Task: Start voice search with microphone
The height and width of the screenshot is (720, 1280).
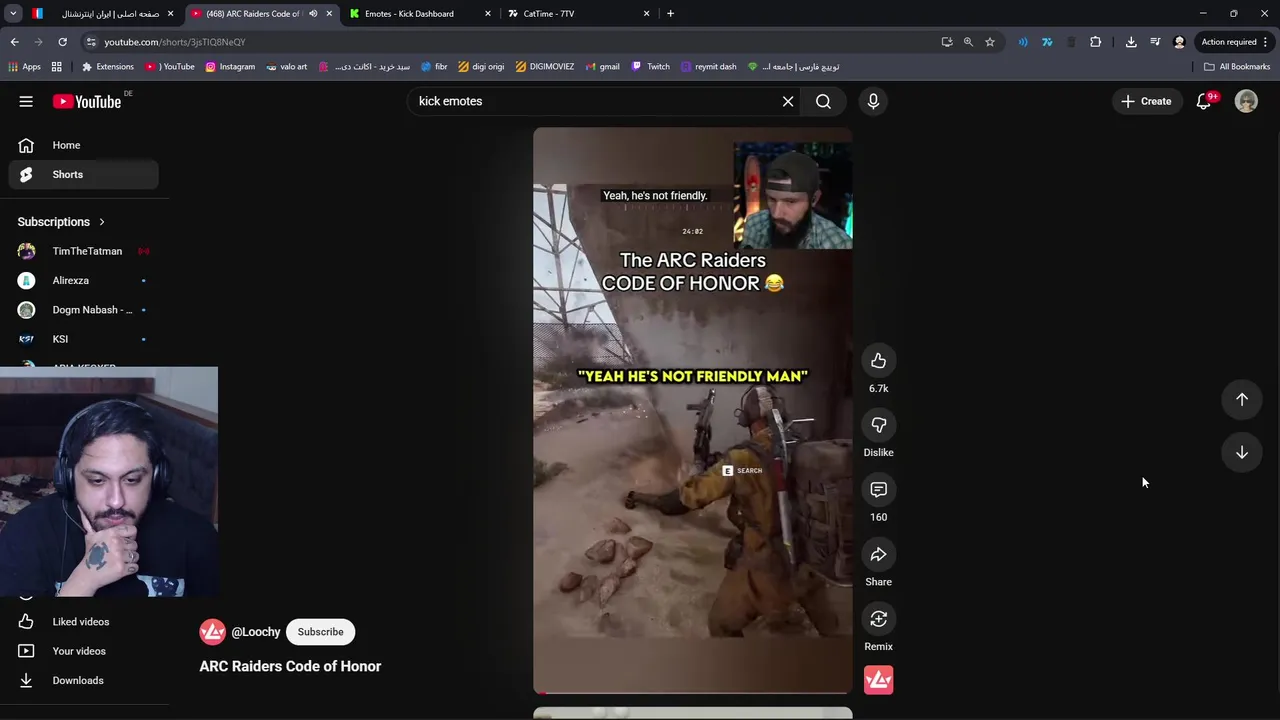Action: click(873, 101)
